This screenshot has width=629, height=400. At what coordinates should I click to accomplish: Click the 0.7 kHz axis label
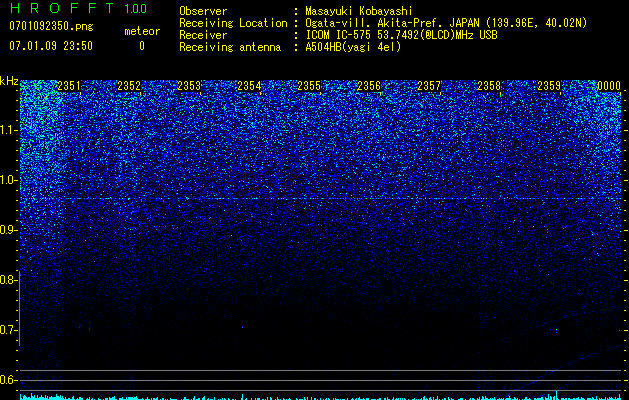[9, 330]
